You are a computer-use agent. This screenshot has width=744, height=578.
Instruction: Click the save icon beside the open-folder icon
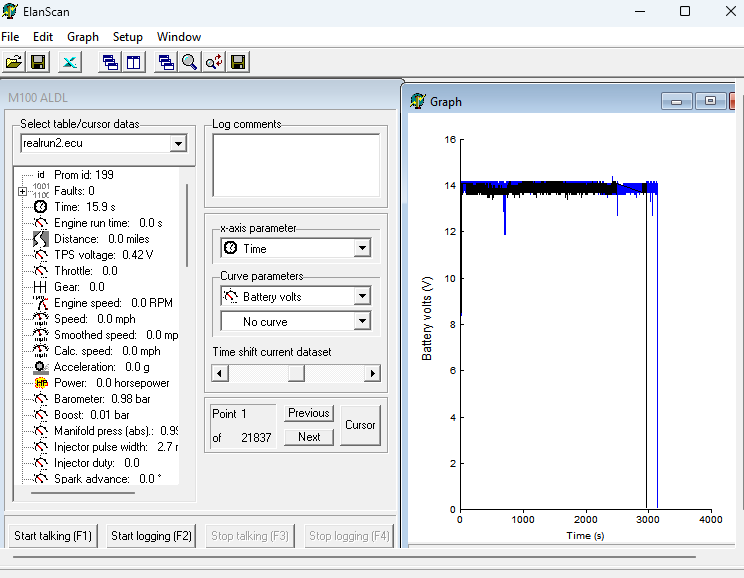click(x=38, y=62)
